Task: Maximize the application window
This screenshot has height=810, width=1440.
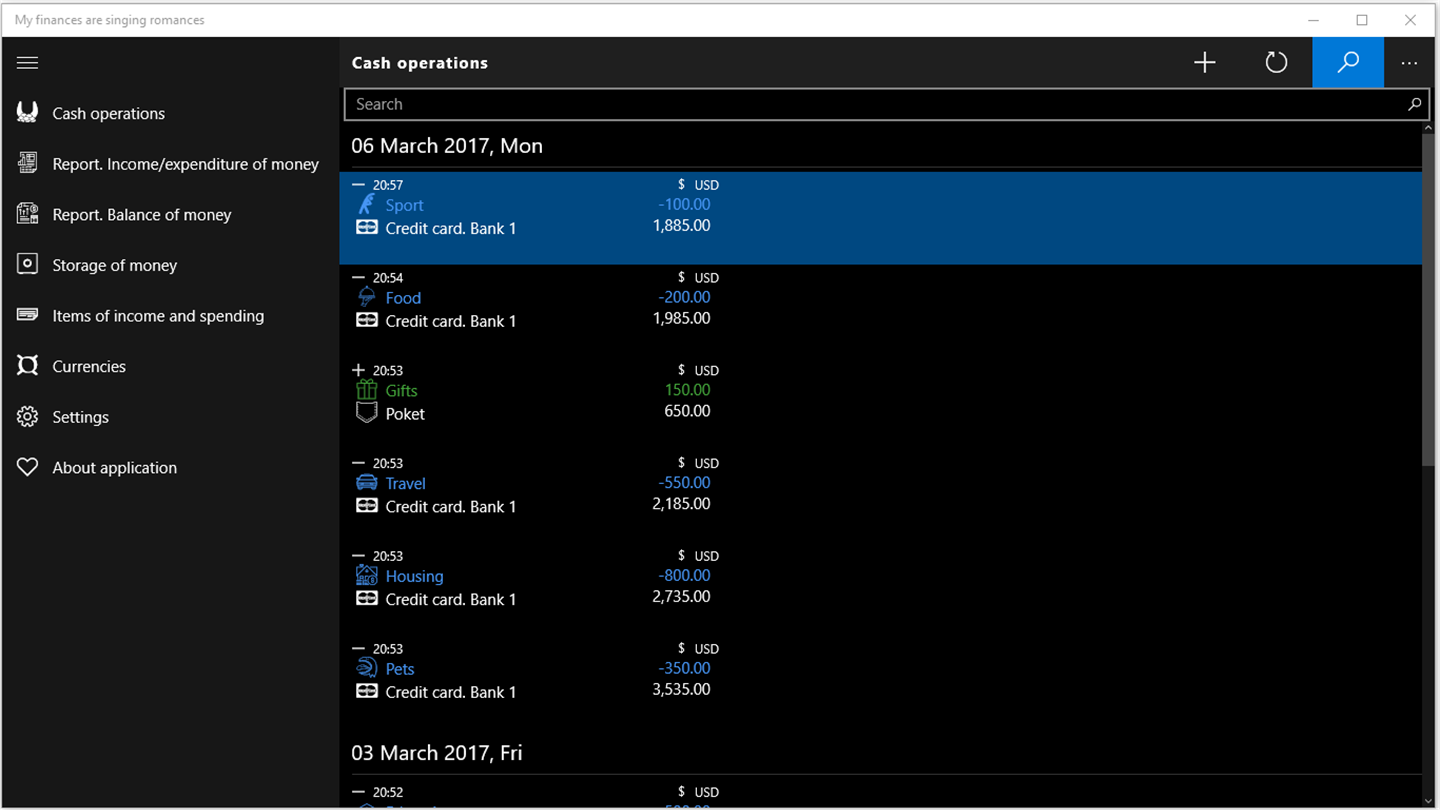Action: point(1362,20)
